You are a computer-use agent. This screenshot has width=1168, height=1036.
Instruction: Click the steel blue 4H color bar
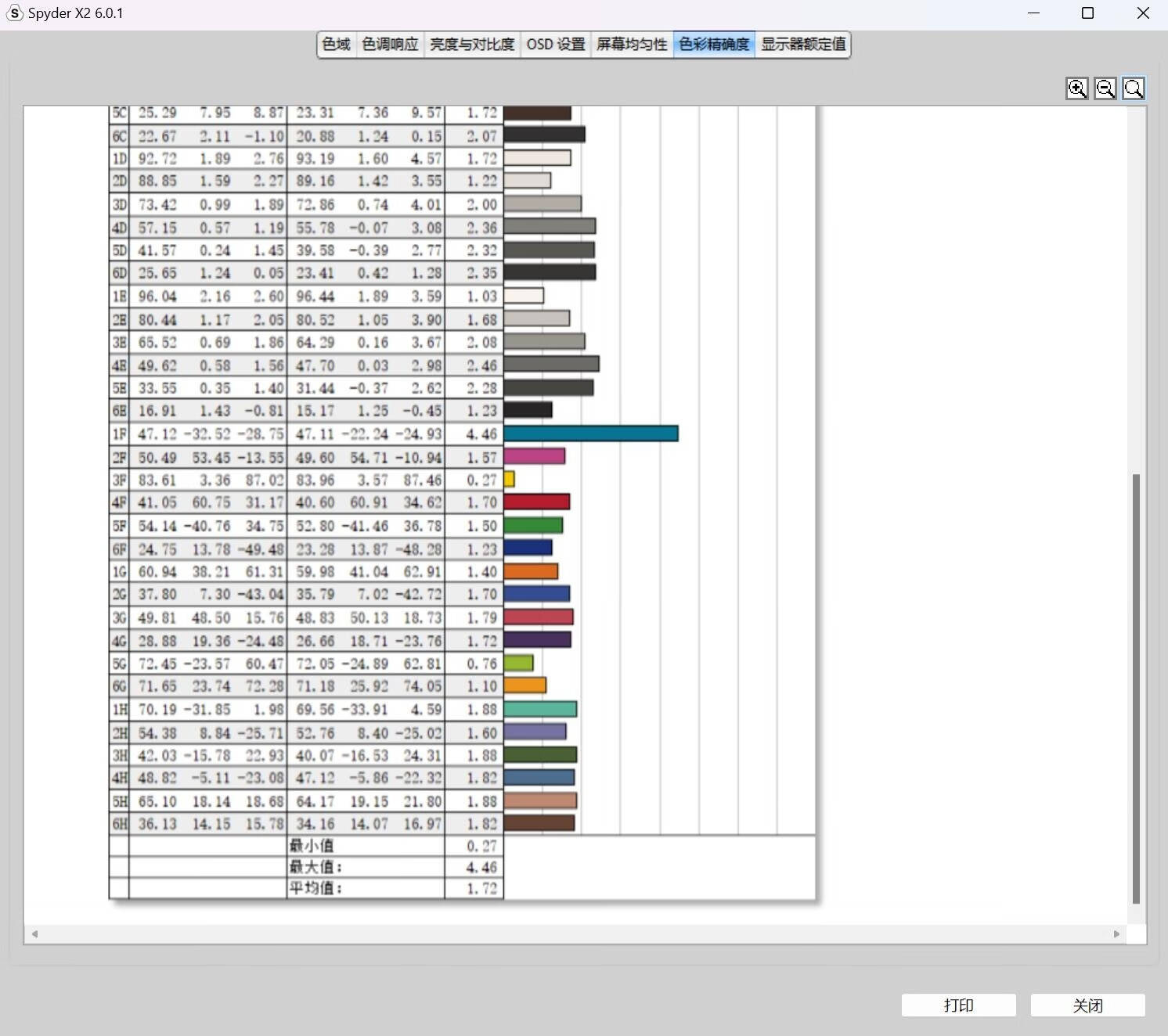click(539, 777)
